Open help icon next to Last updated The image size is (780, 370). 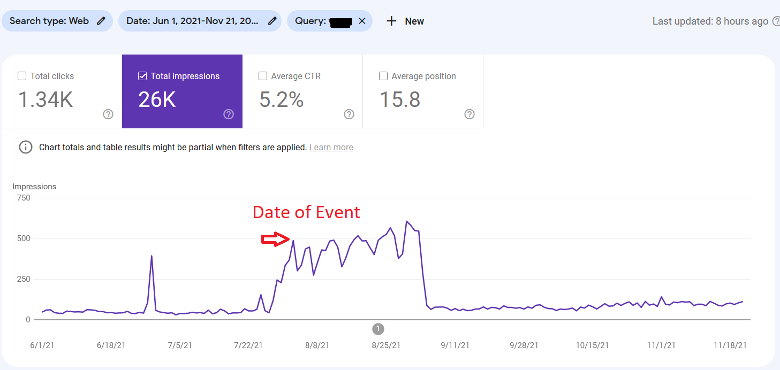click(775, 21)
